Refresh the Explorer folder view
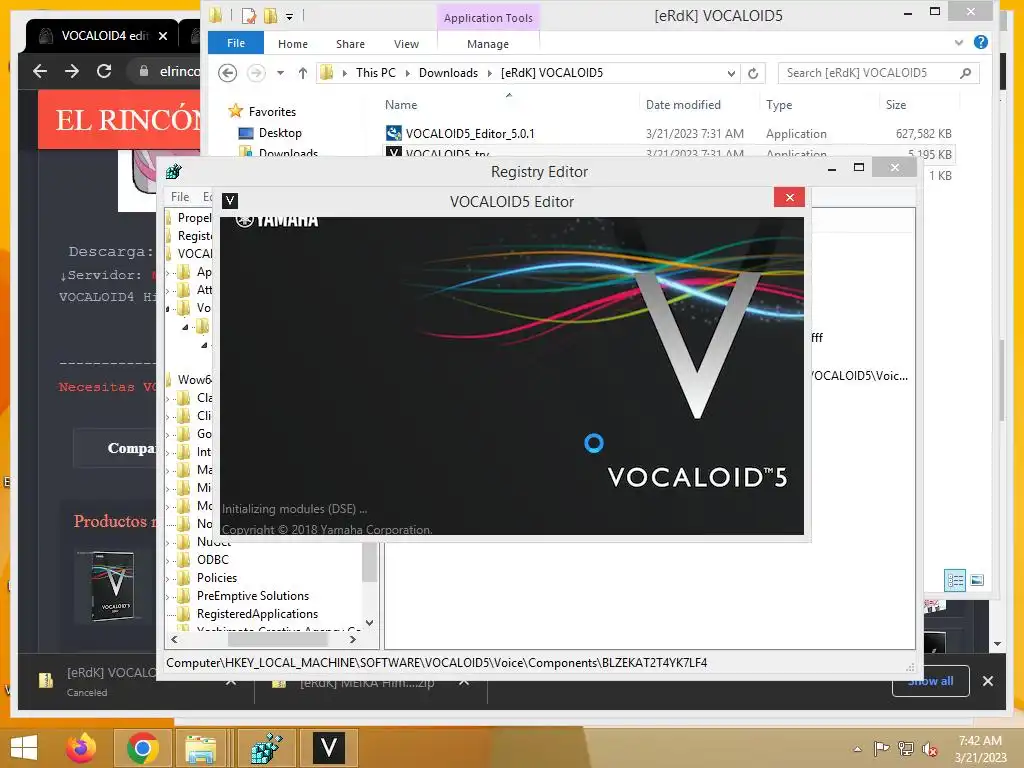The width and height of the screenshot is (1024, 768). click(753, 73)
